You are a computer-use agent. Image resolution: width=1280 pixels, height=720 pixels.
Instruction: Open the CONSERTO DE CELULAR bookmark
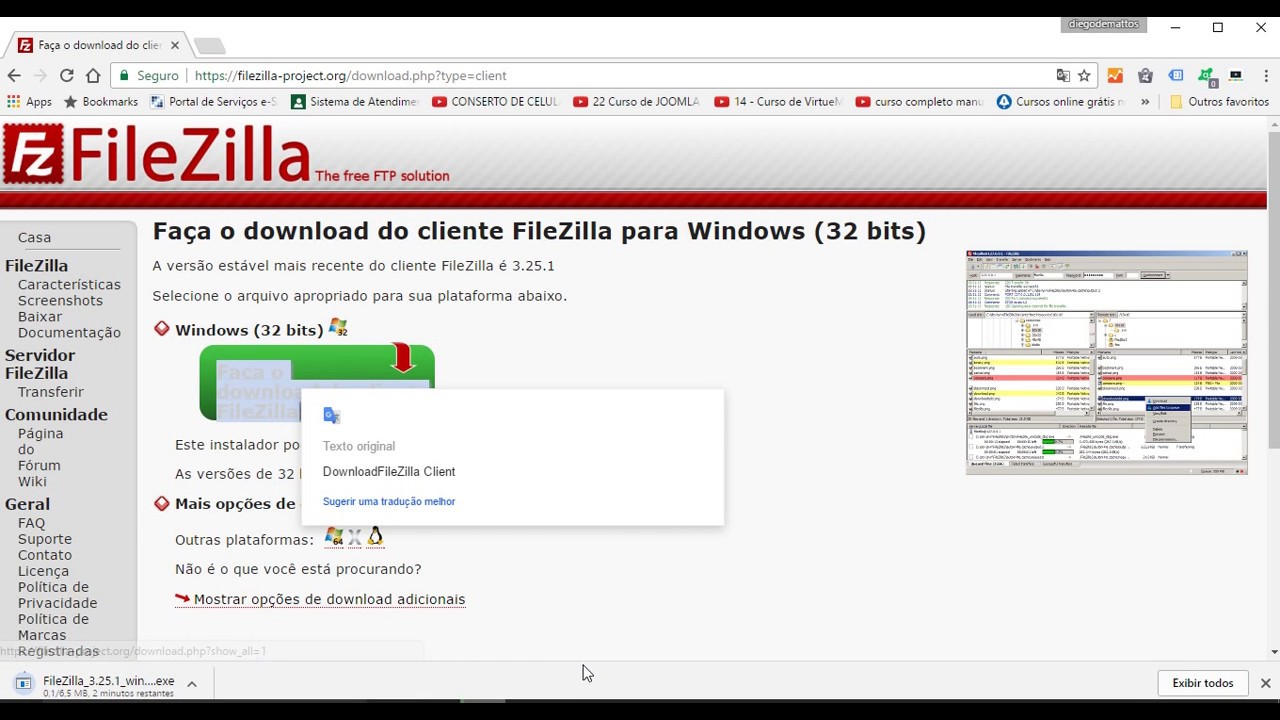pyautogui.click(x=495, y=101)
